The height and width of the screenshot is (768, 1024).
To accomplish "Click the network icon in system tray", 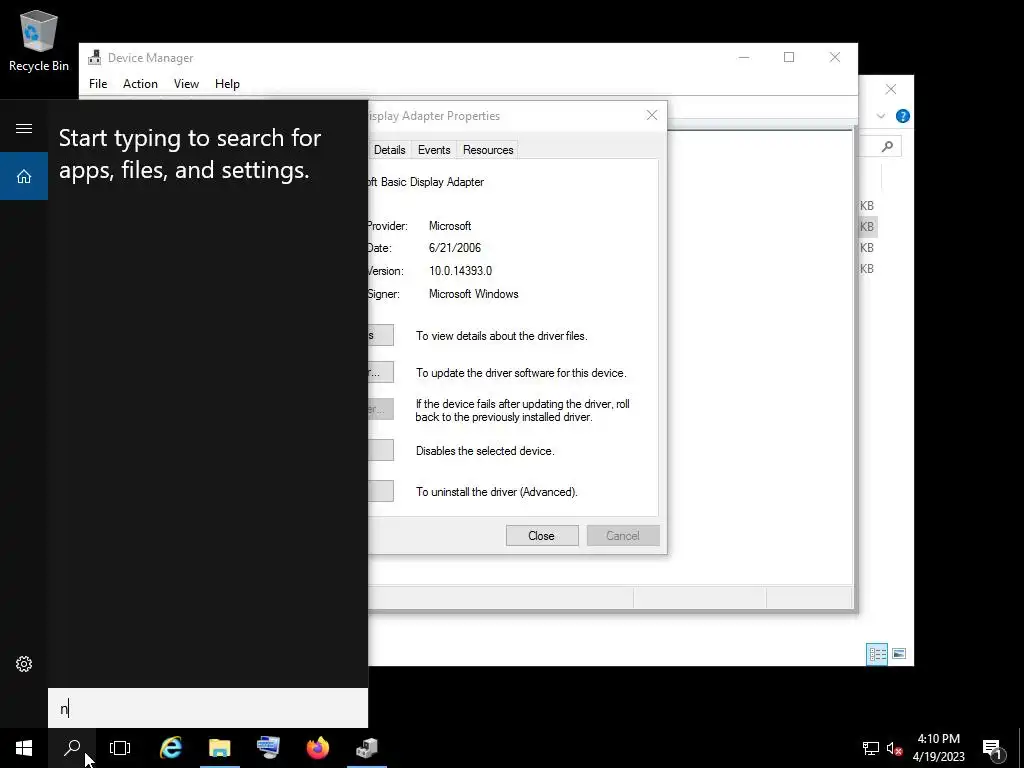I will (871, 748).
